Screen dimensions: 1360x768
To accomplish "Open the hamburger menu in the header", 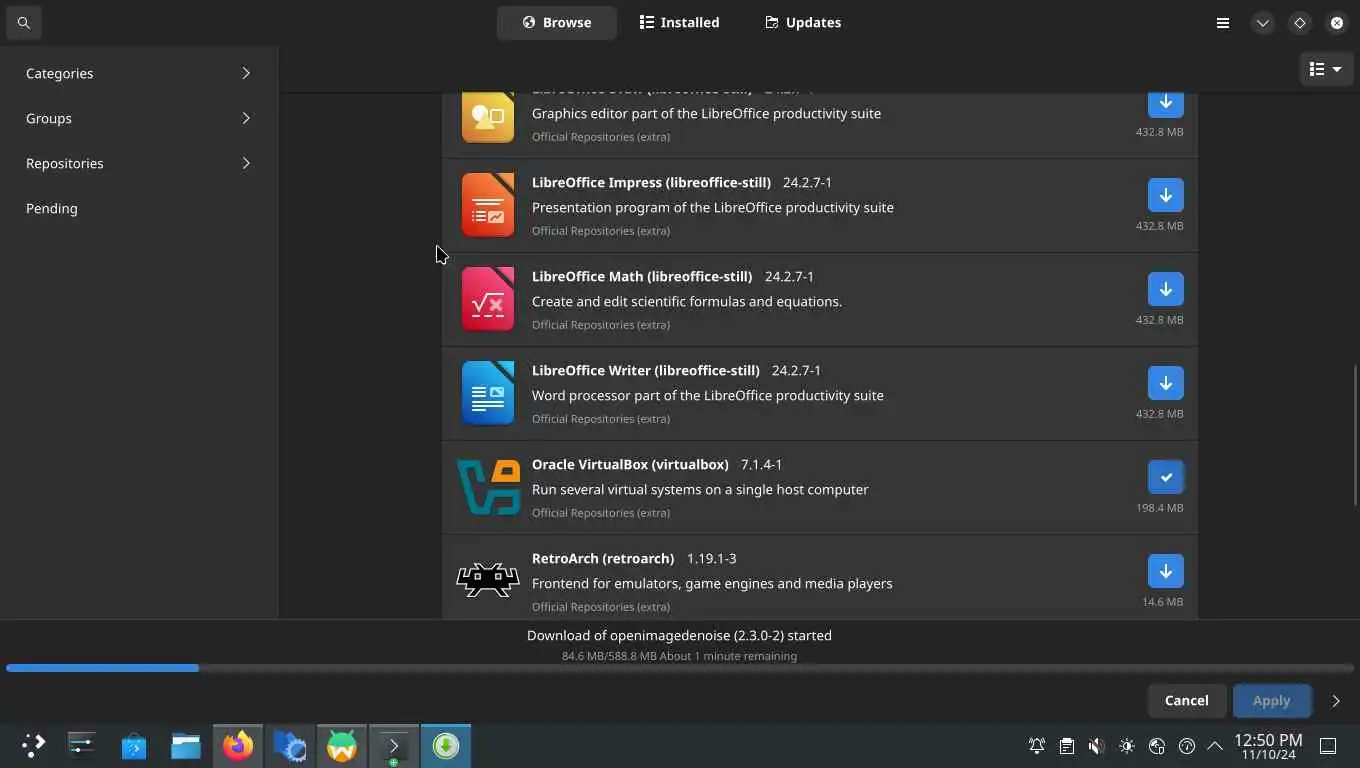I will pyautogui.click(x=1222, y=22).
